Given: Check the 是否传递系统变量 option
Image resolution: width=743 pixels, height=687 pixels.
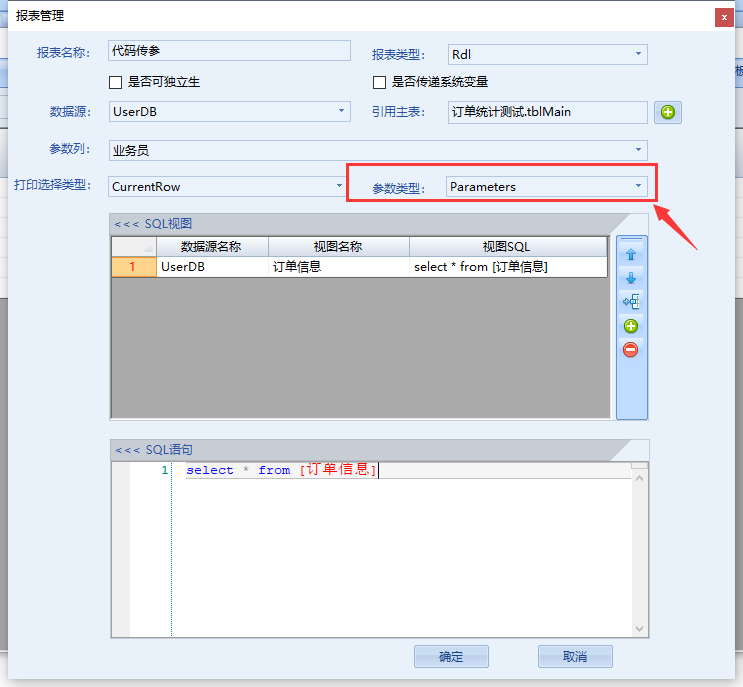Looking at the screenshot, I should 379,82.
